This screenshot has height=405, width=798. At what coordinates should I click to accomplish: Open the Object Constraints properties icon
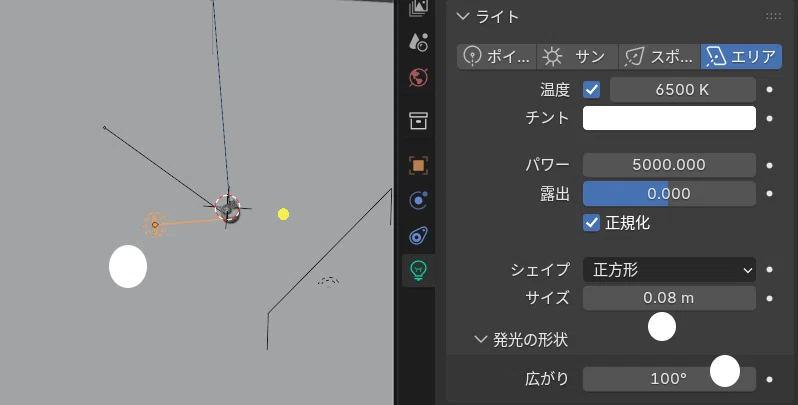coord(418,236)
